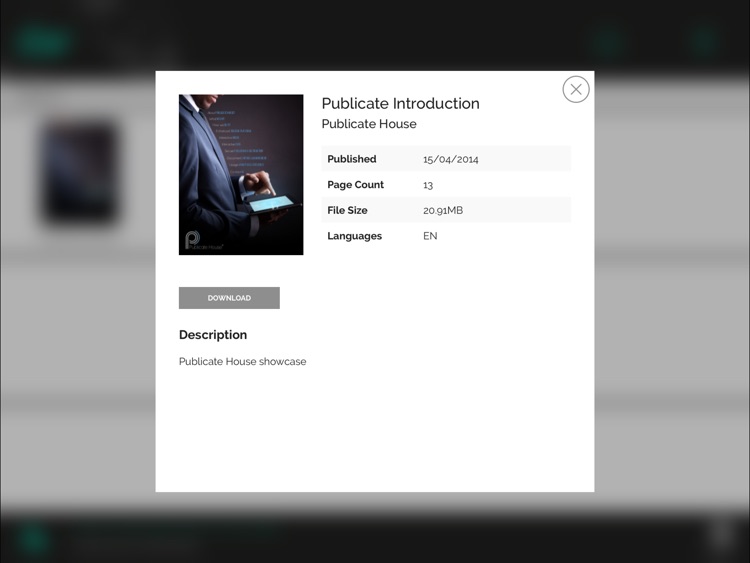The width and height of the screenshot is (750, 563).
Task: Click the blurred publication thumbnail behind dialog
Action: [80, 173]
